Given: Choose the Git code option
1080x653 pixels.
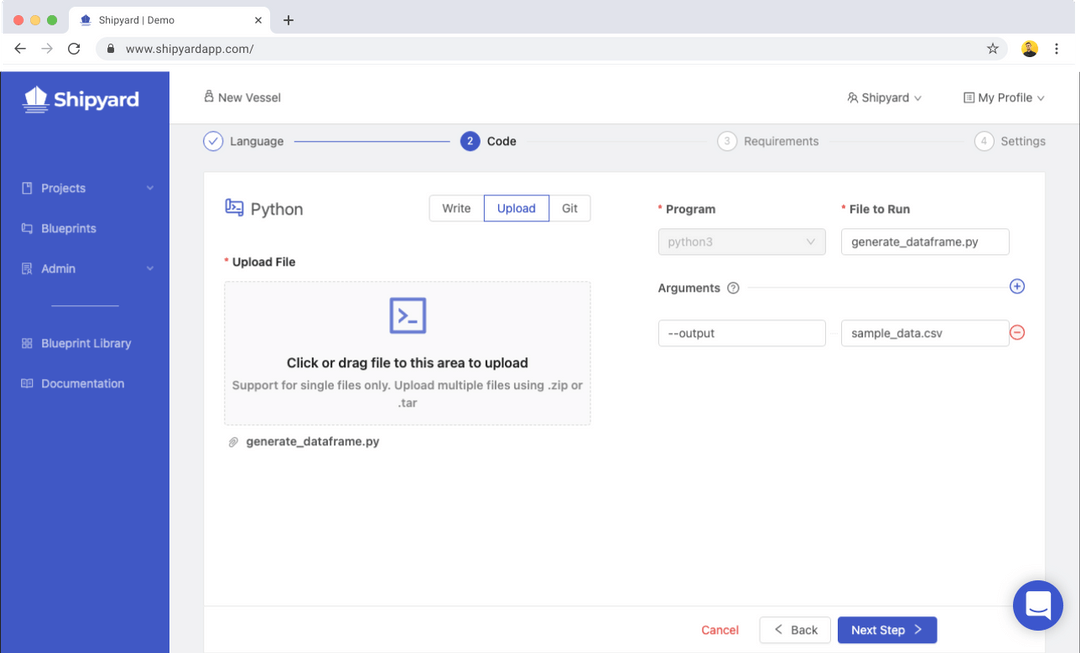Looking at the screenshot, I should tap(570, 208).
